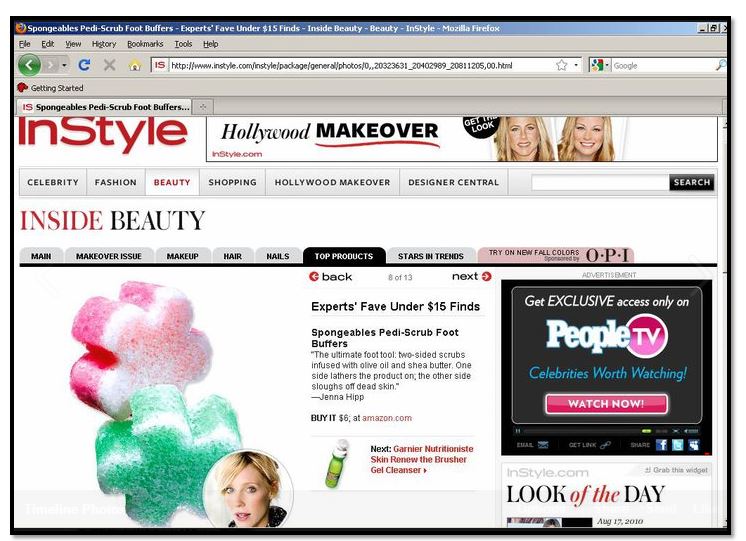Open the History menu
This screenshot has height=541, width=746.
coord(104,44)
